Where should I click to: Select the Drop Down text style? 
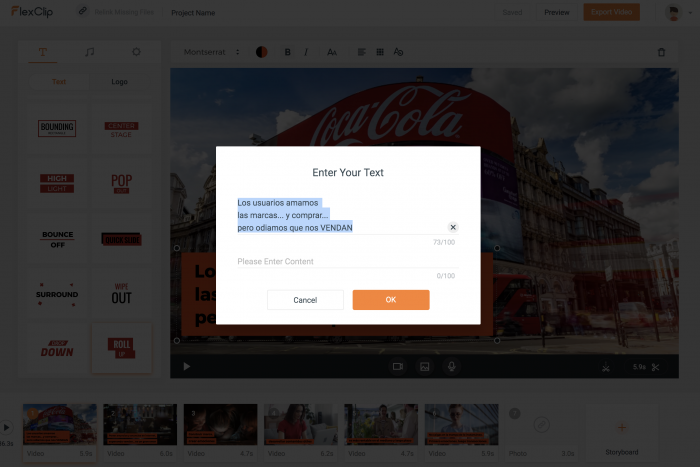[57, 349]
